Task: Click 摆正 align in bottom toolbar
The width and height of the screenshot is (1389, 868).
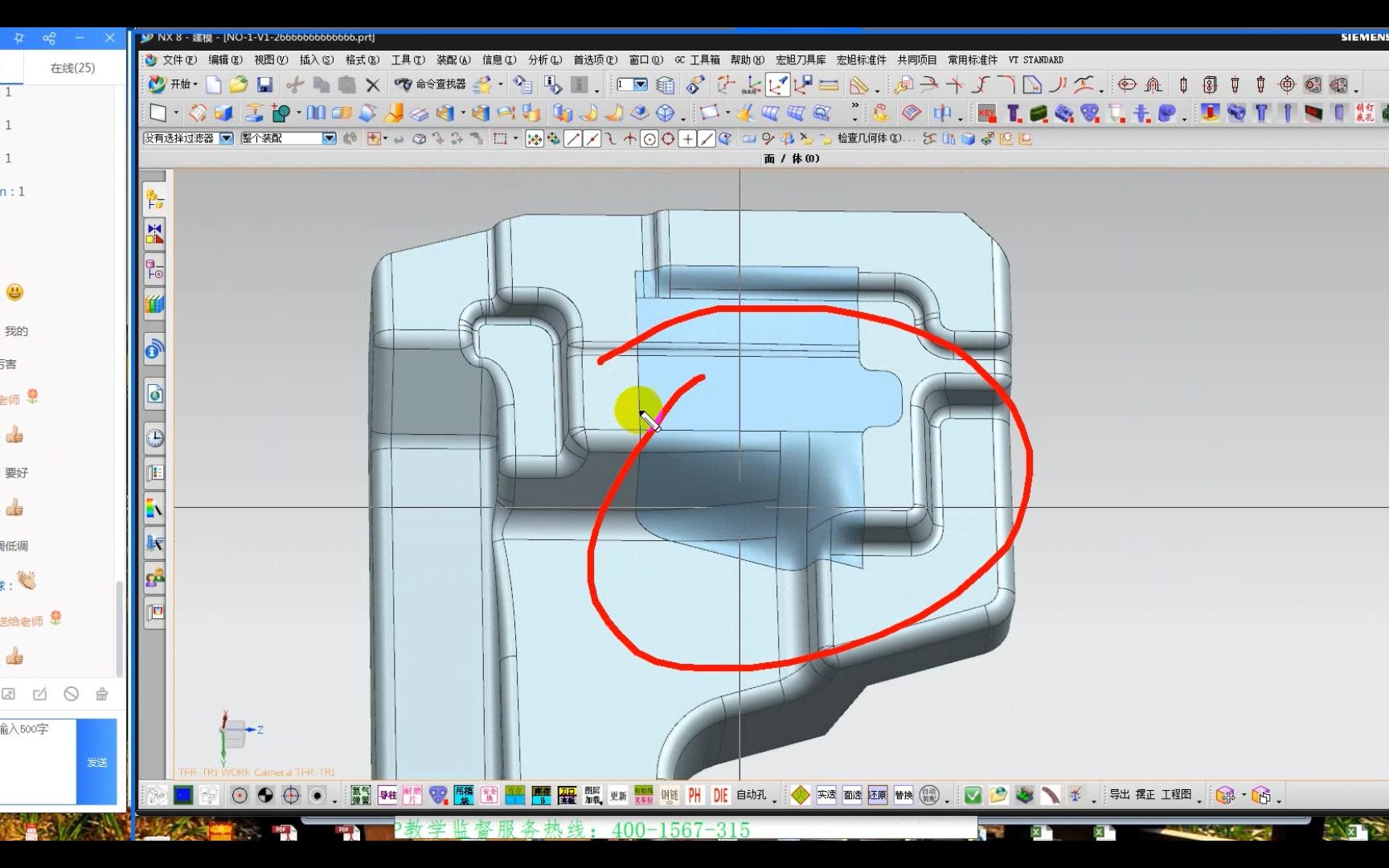Action: click(x=1145, y=794)
